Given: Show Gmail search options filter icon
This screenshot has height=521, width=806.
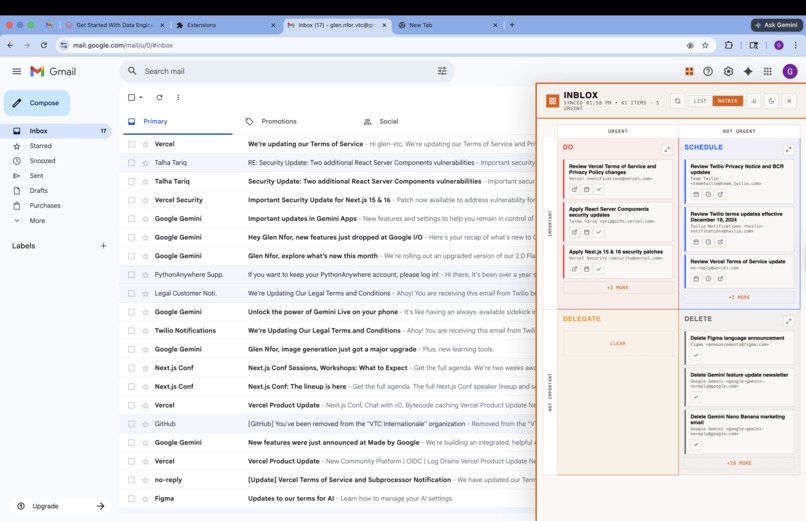Looking at the screenshot, I should point(442,71).
